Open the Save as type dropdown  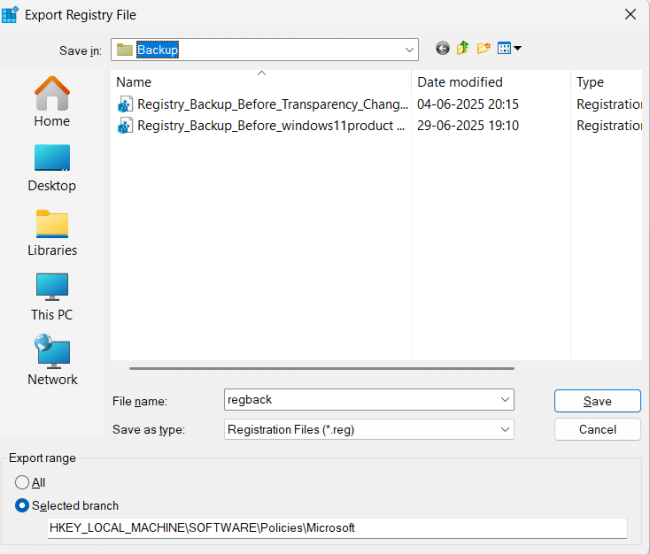coord(504,430)
